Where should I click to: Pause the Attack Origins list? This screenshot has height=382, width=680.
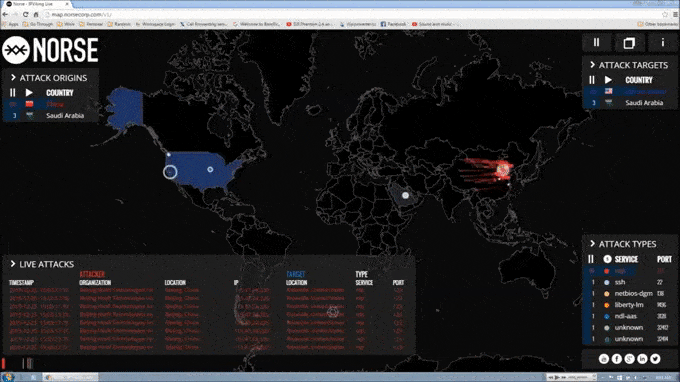[13, 92]
